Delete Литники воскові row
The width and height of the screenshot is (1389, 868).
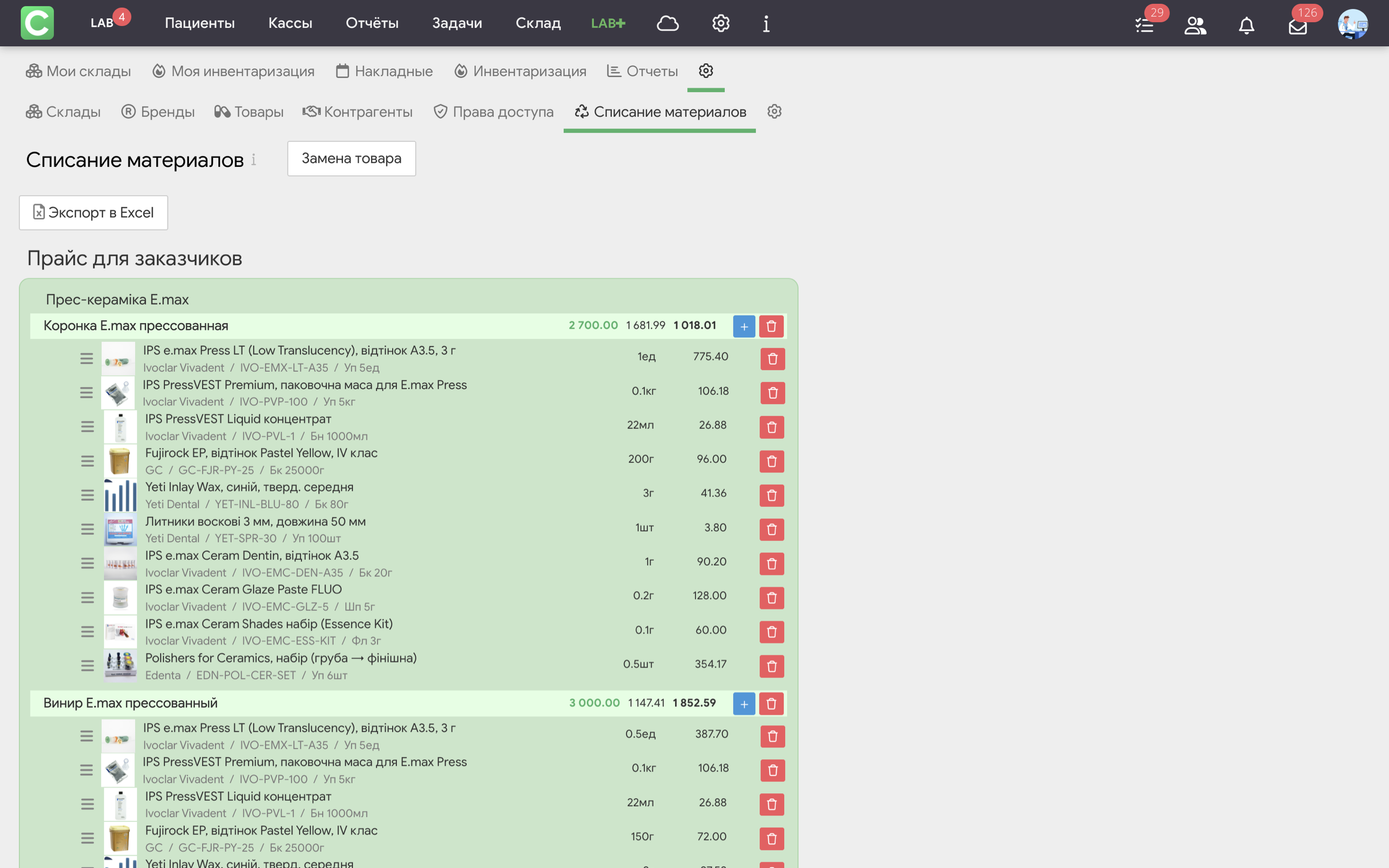coord(772,529)
